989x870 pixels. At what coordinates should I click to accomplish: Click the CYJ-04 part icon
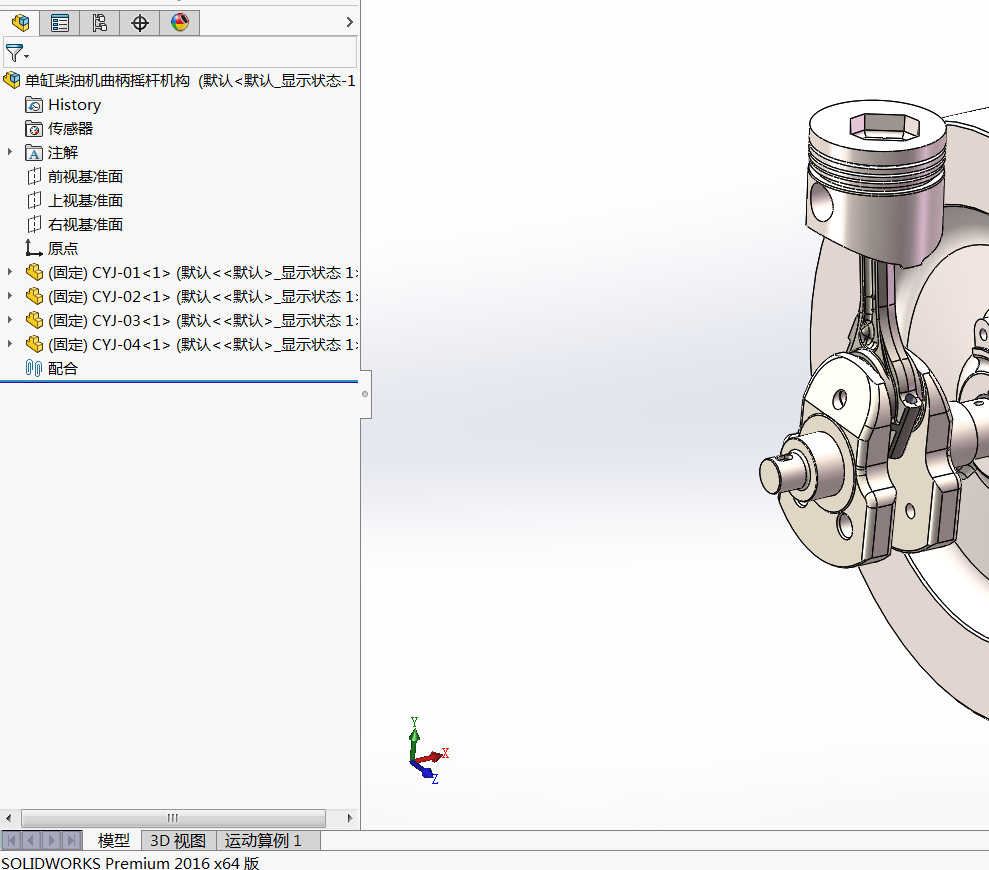[34, 344]
